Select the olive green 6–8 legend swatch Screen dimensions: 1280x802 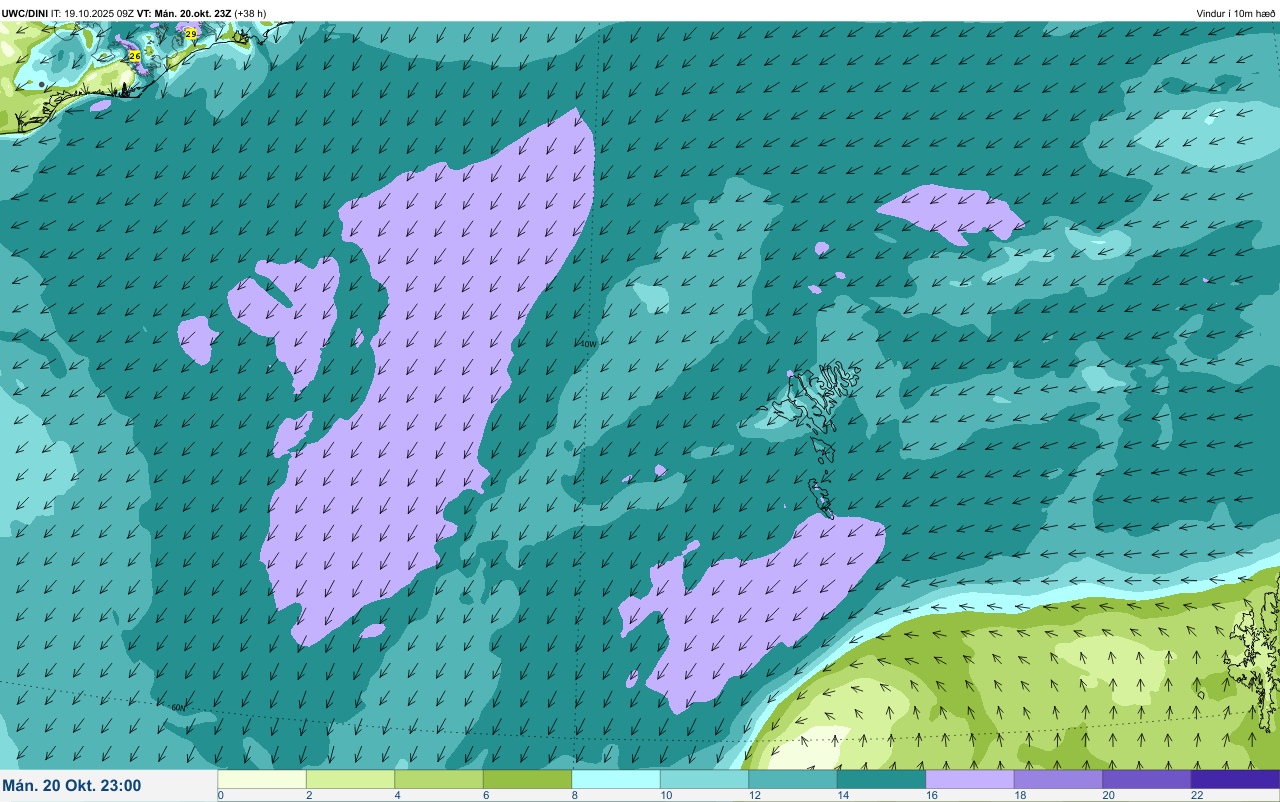click(527, 779)
